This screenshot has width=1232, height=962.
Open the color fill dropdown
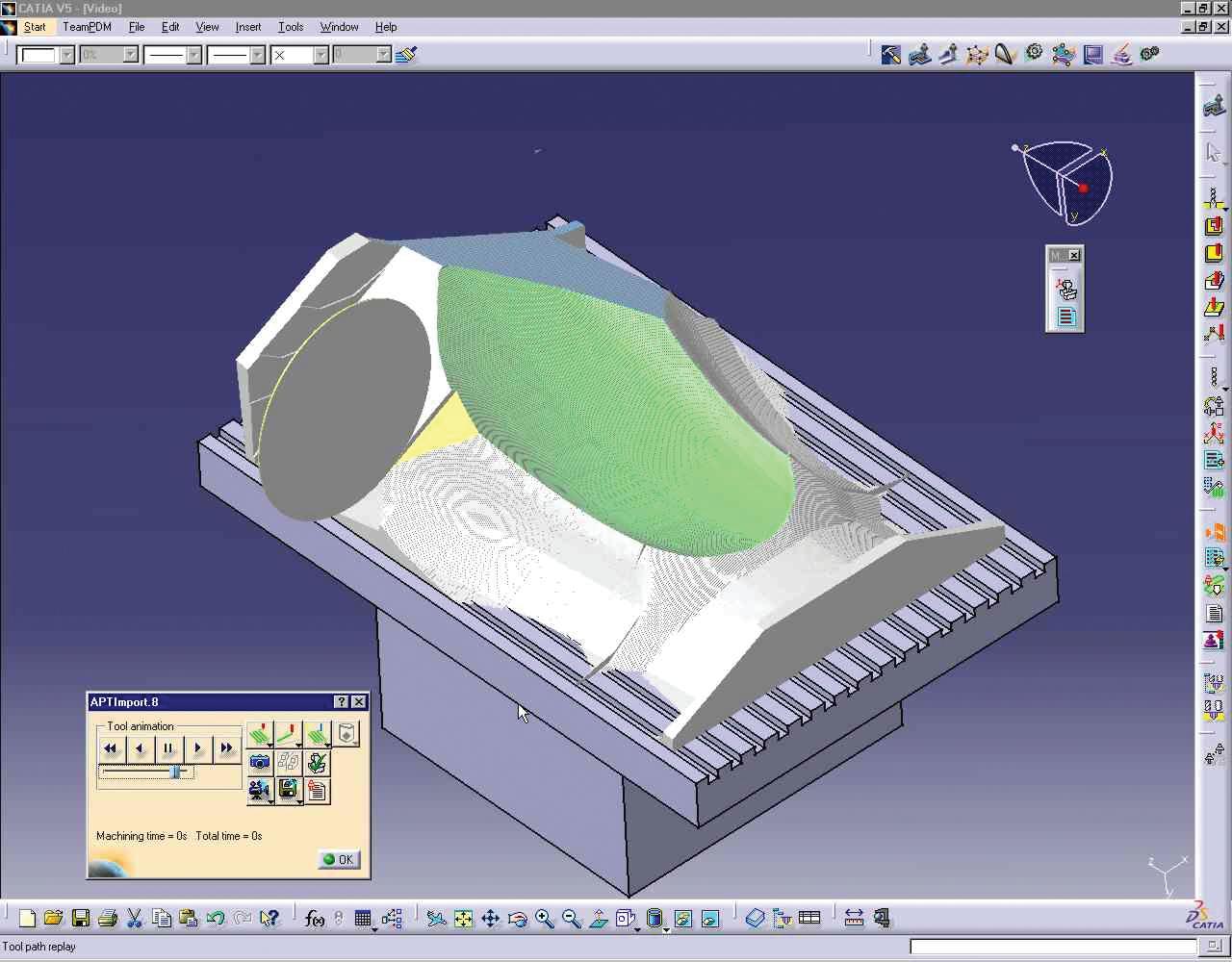[45, 55]
